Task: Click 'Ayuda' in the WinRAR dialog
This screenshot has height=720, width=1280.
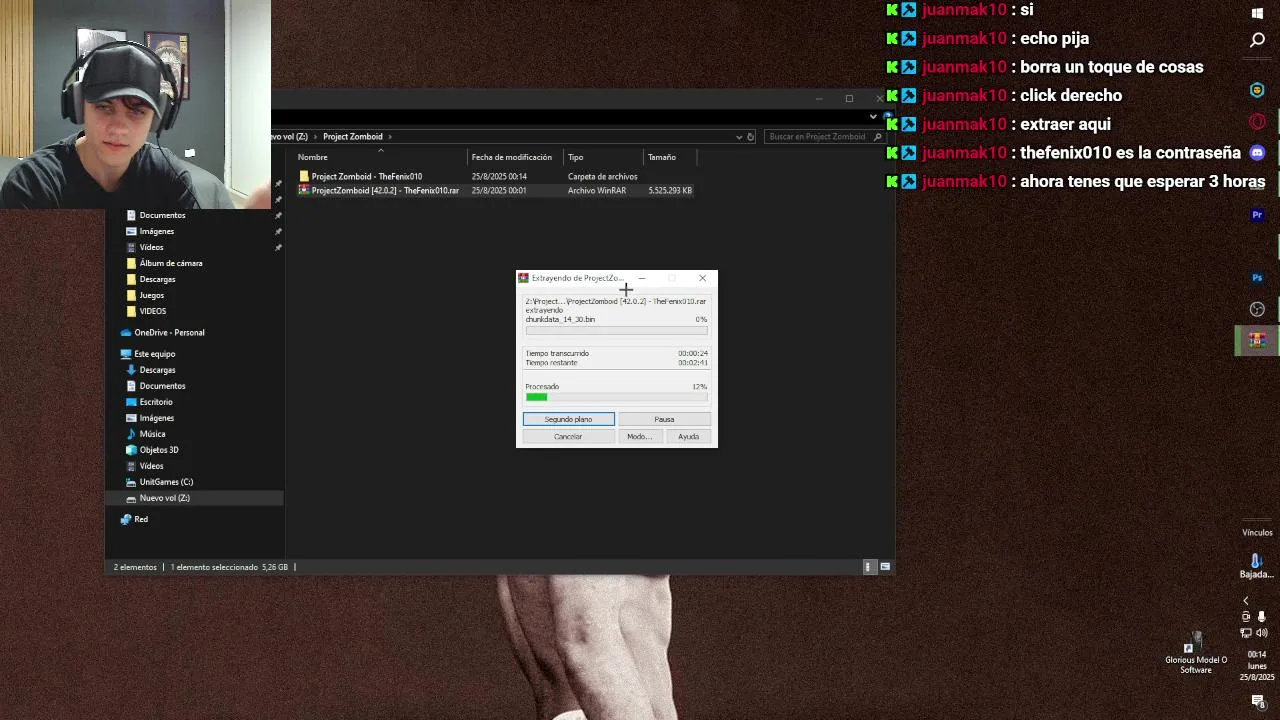Action: click(688, 436)
